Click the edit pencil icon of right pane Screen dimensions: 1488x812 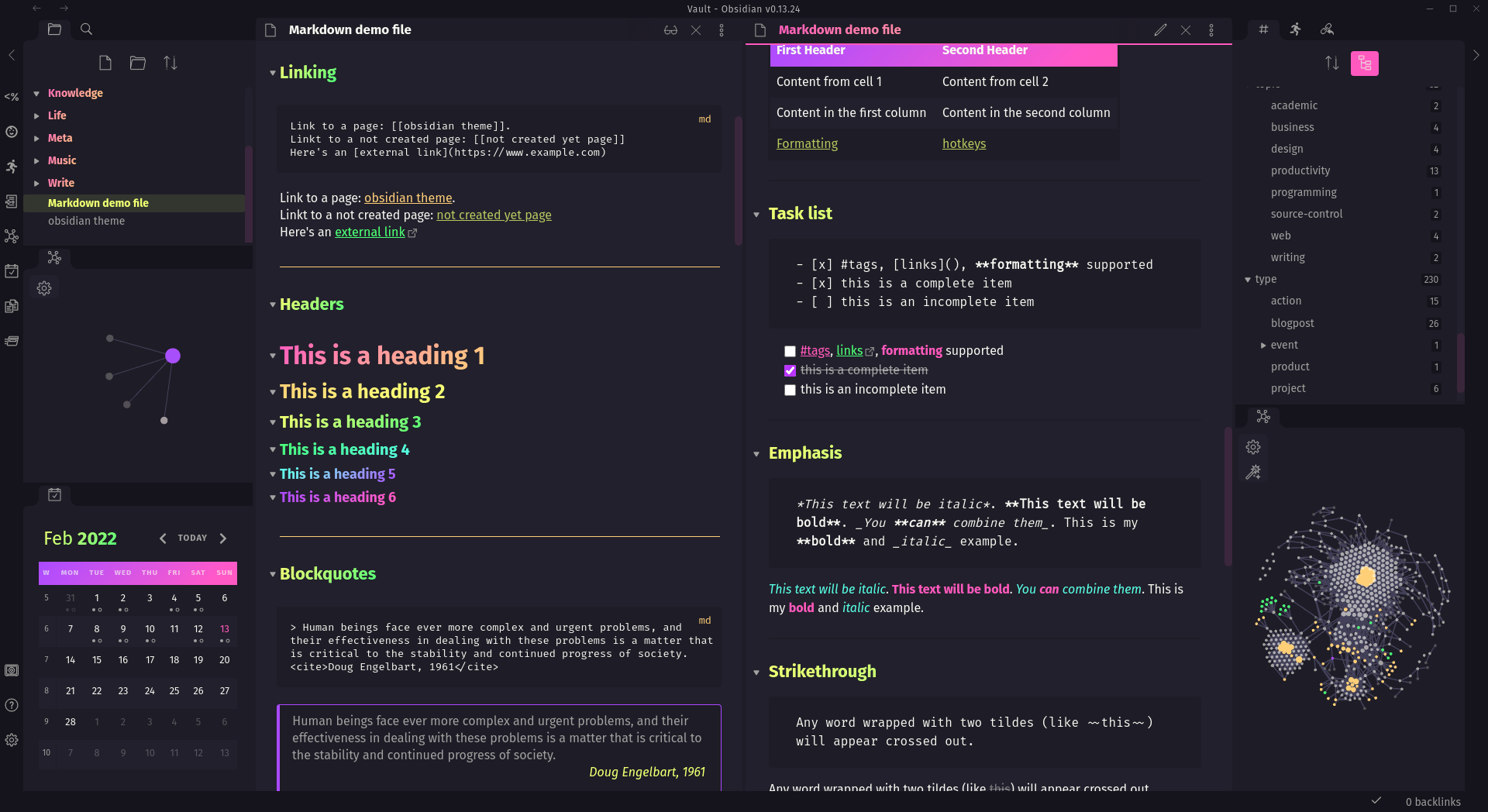click(x=1160, y=30)
